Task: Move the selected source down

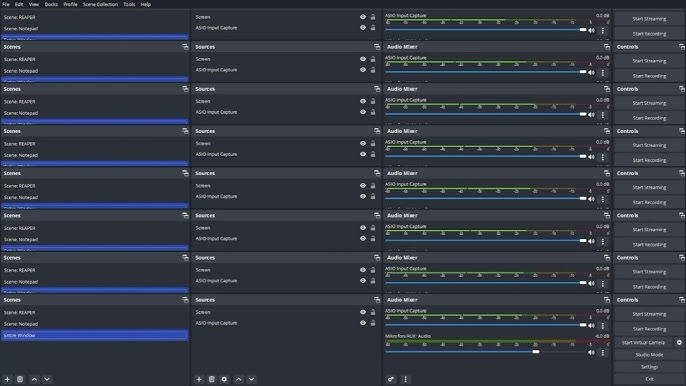Action: pyautogui.click(x=251, y=379)
